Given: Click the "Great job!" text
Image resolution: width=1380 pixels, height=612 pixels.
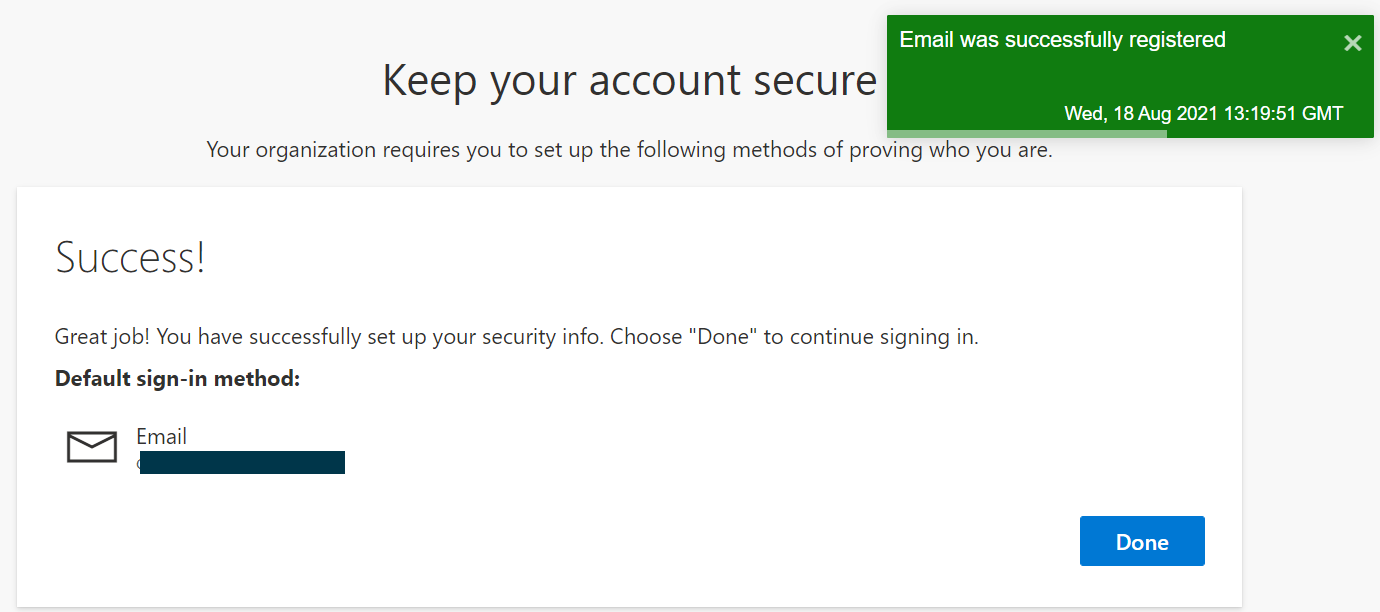Looking at the screenshot, I should 102,337.
